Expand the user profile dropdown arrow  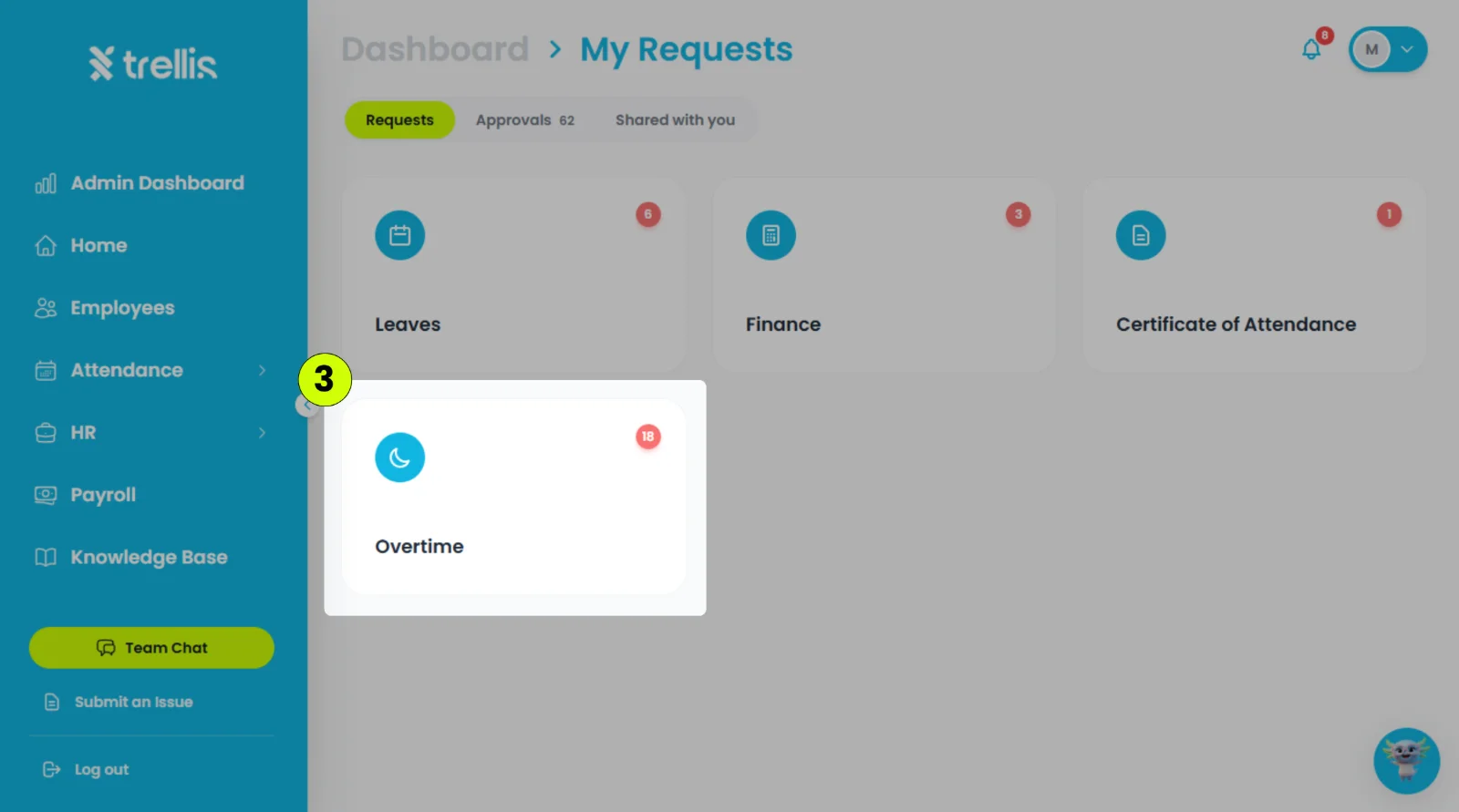pyautogui.click(x=1407, y=49)
